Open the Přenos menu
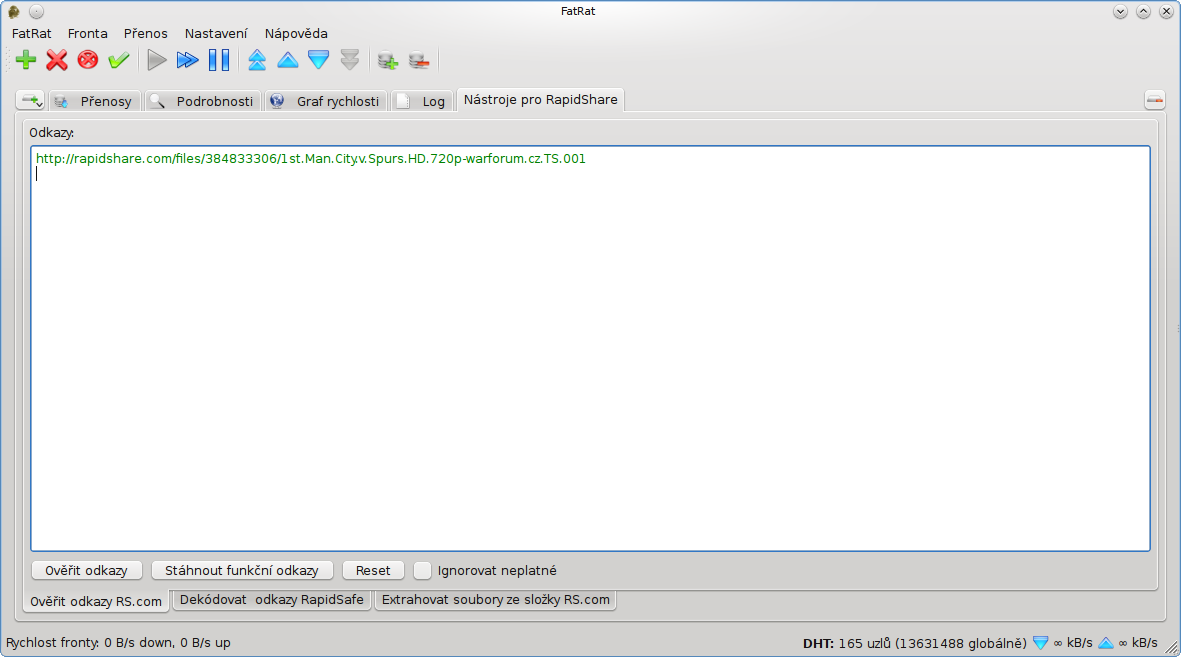1181x657 pixels. 145,33
